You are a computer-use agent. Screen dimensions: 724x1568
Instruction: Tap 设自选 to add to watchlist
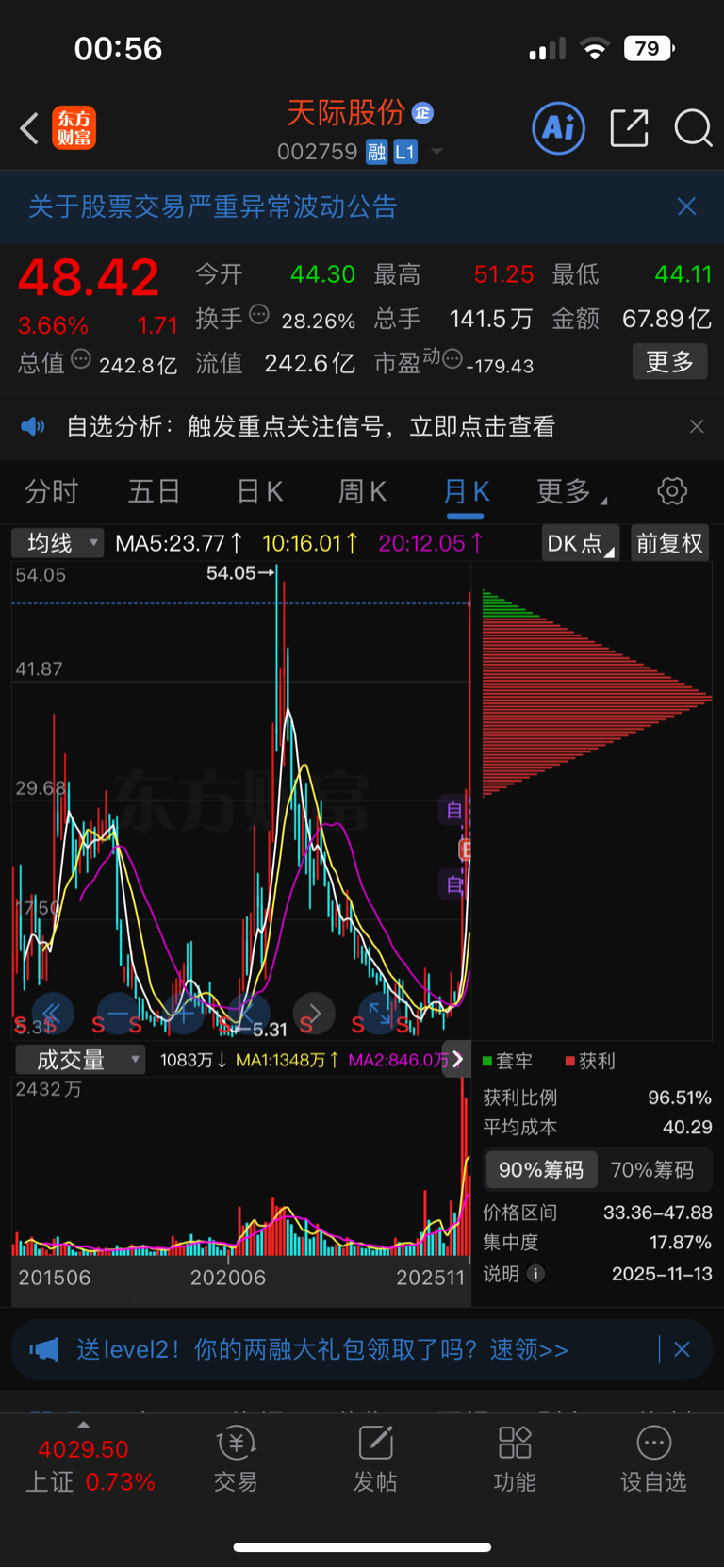pos(653,1460)
